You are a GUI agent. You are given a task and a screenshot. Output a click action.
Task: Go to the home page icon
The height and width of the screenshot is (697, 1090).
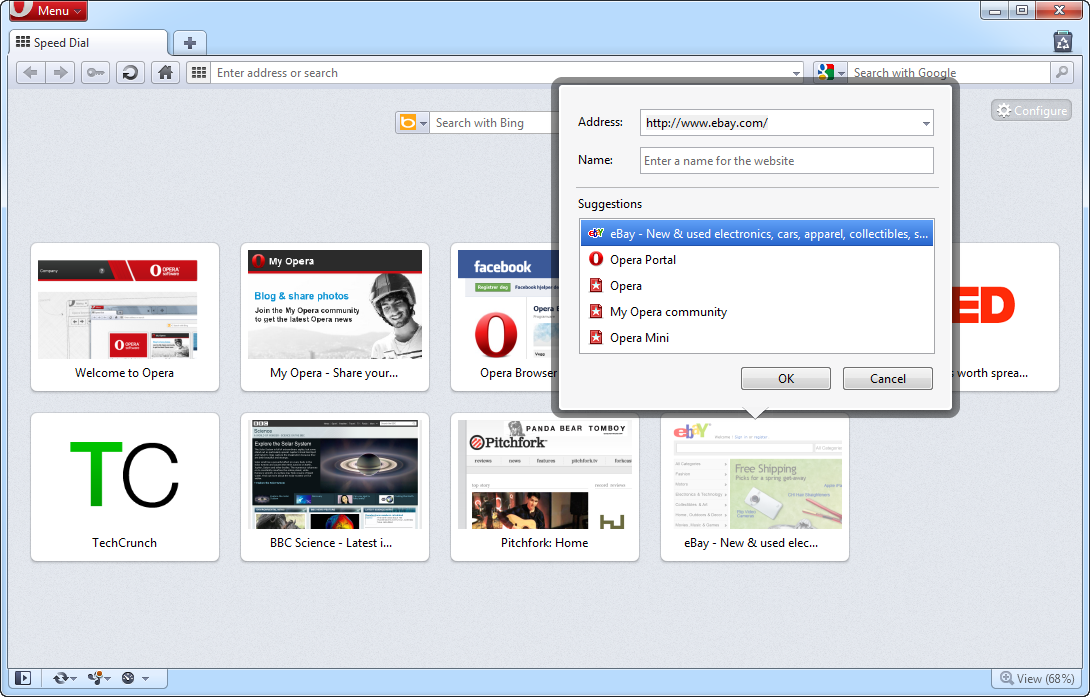165,72
